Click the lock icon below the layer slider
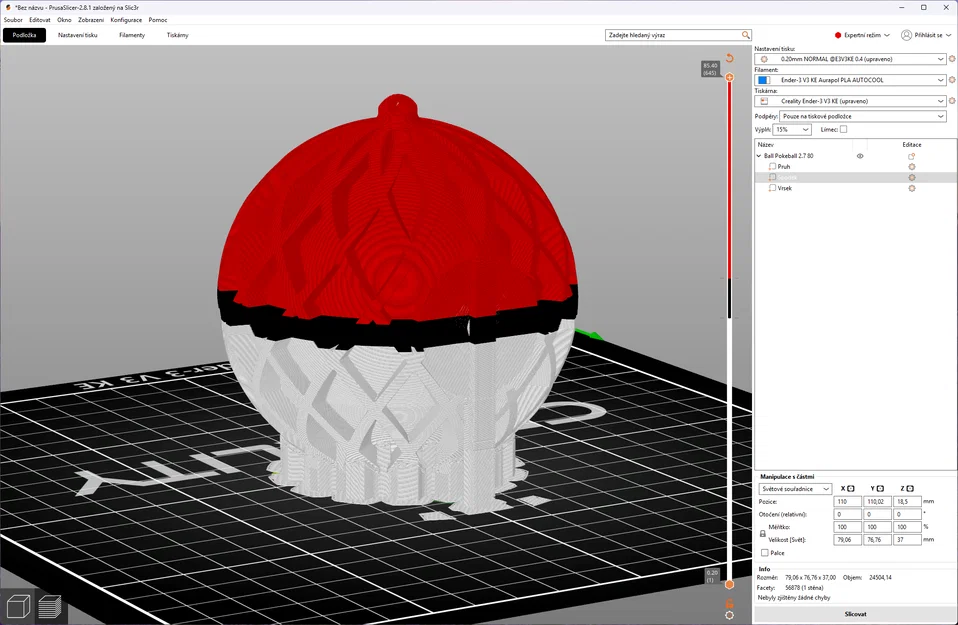 click(x=729, y=603)
